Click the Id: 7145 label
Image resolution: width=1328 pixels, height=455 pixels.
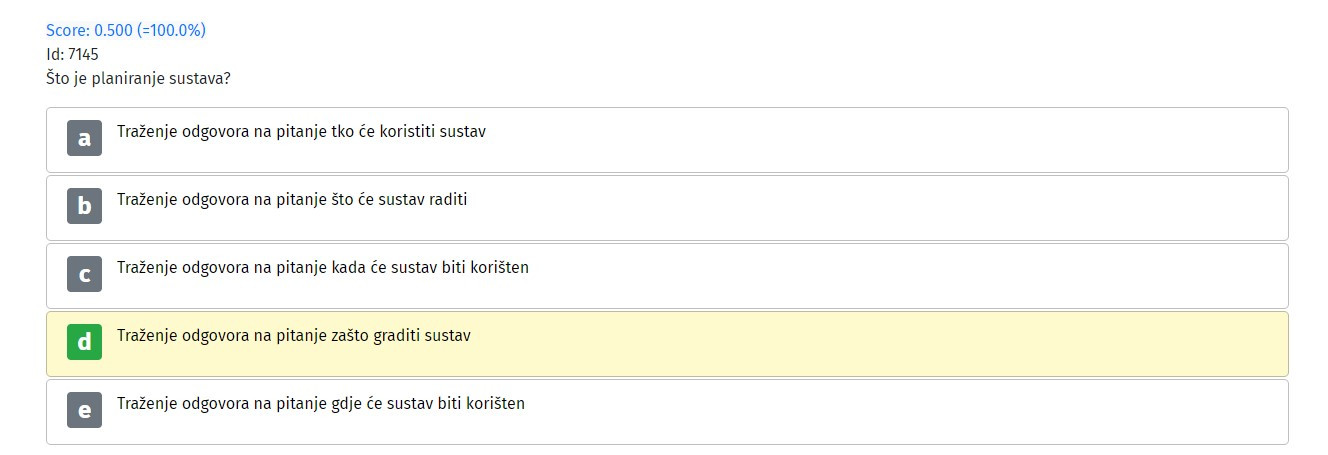coord(72,54)
